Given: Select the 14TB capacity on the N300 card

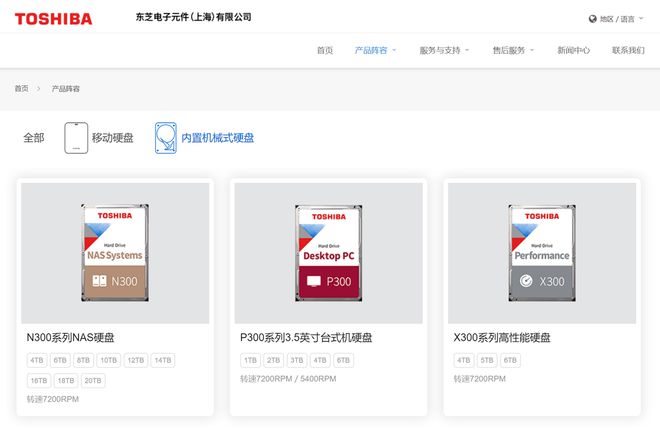Looking at the screenshot, I should pos(163,361).
